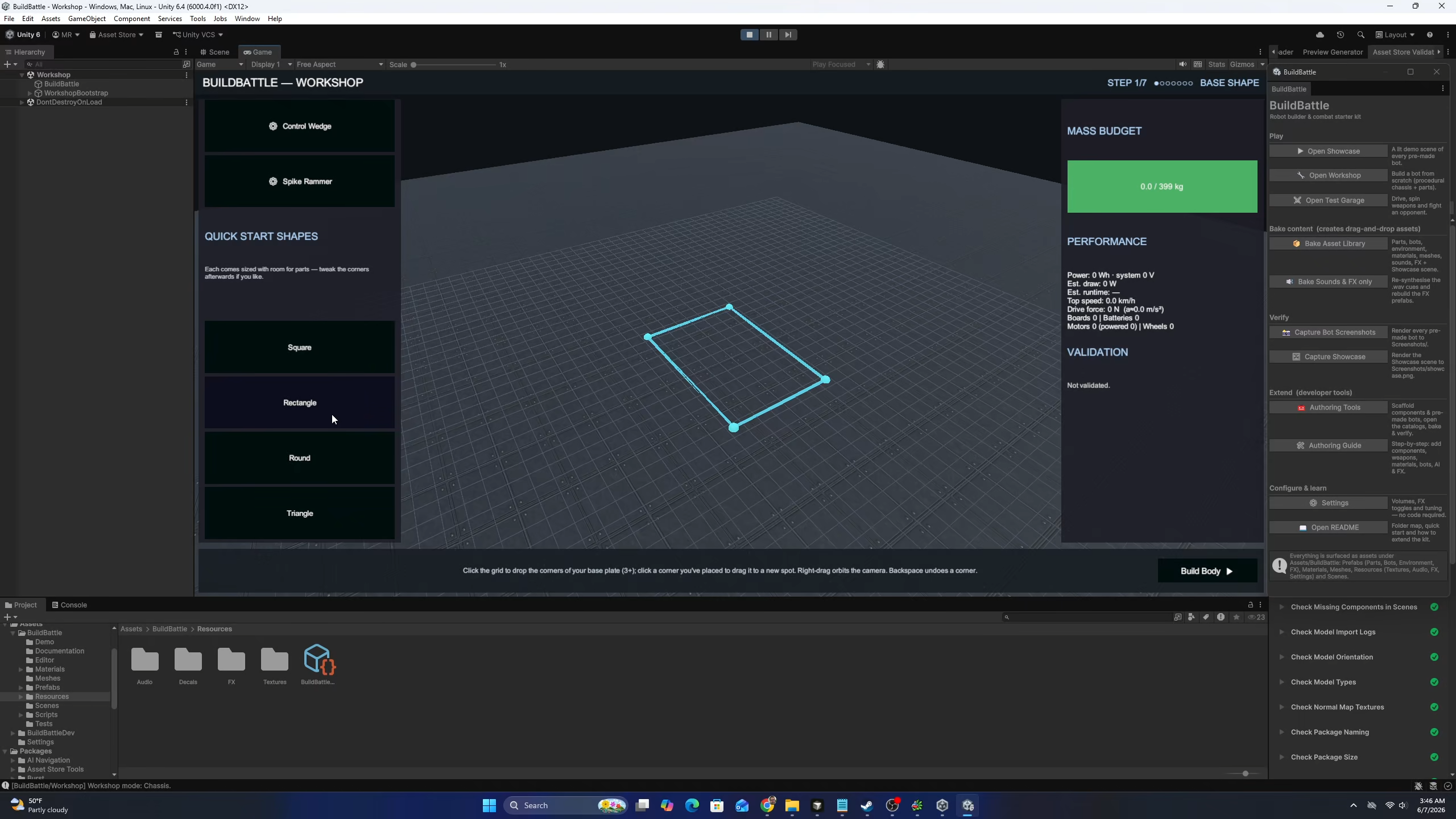Click the Bake Asset Library button
The height and width of the screenshot is (819, 1456).
(1328, 243)
